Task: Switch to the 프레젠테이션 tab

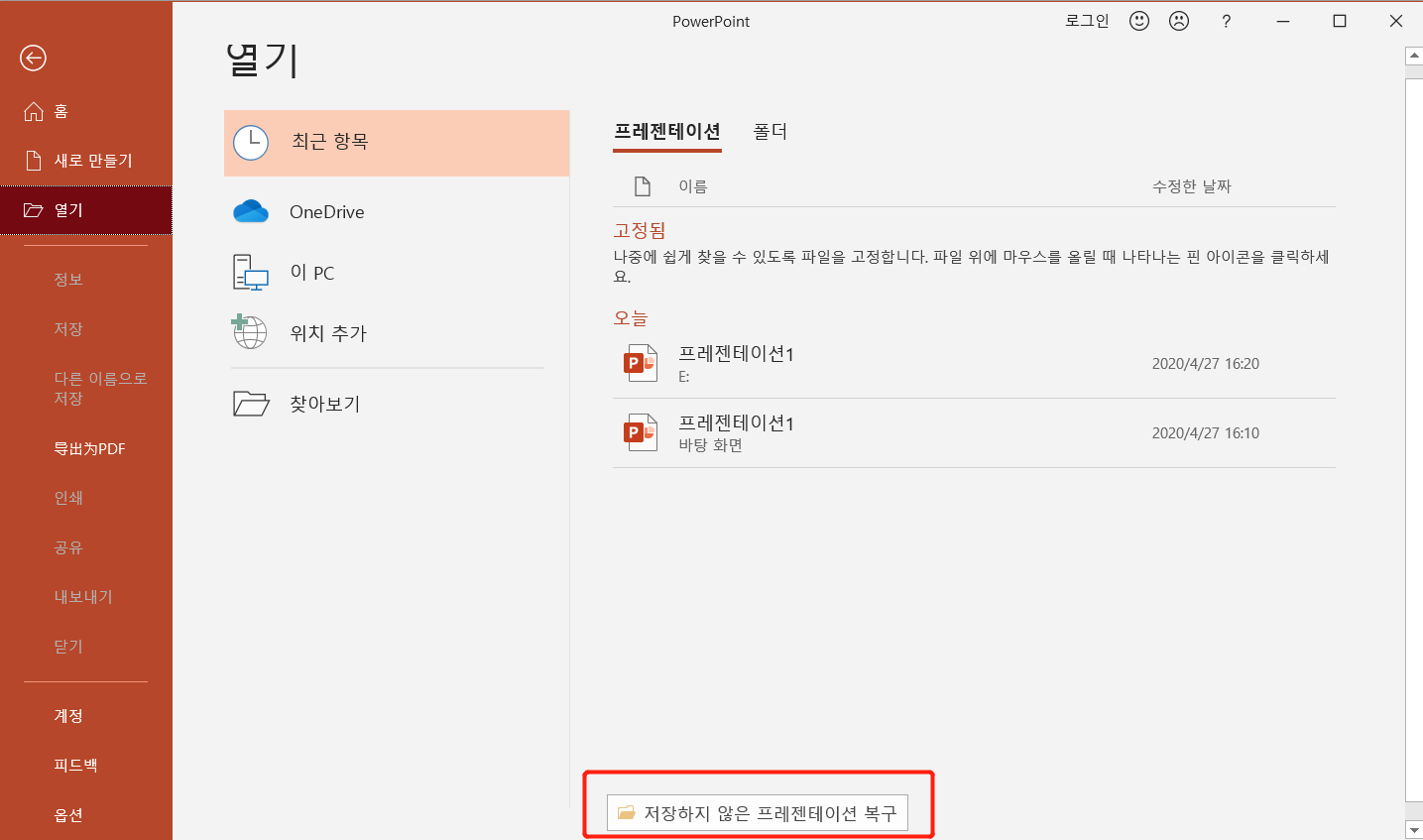Action: (666, 132)
